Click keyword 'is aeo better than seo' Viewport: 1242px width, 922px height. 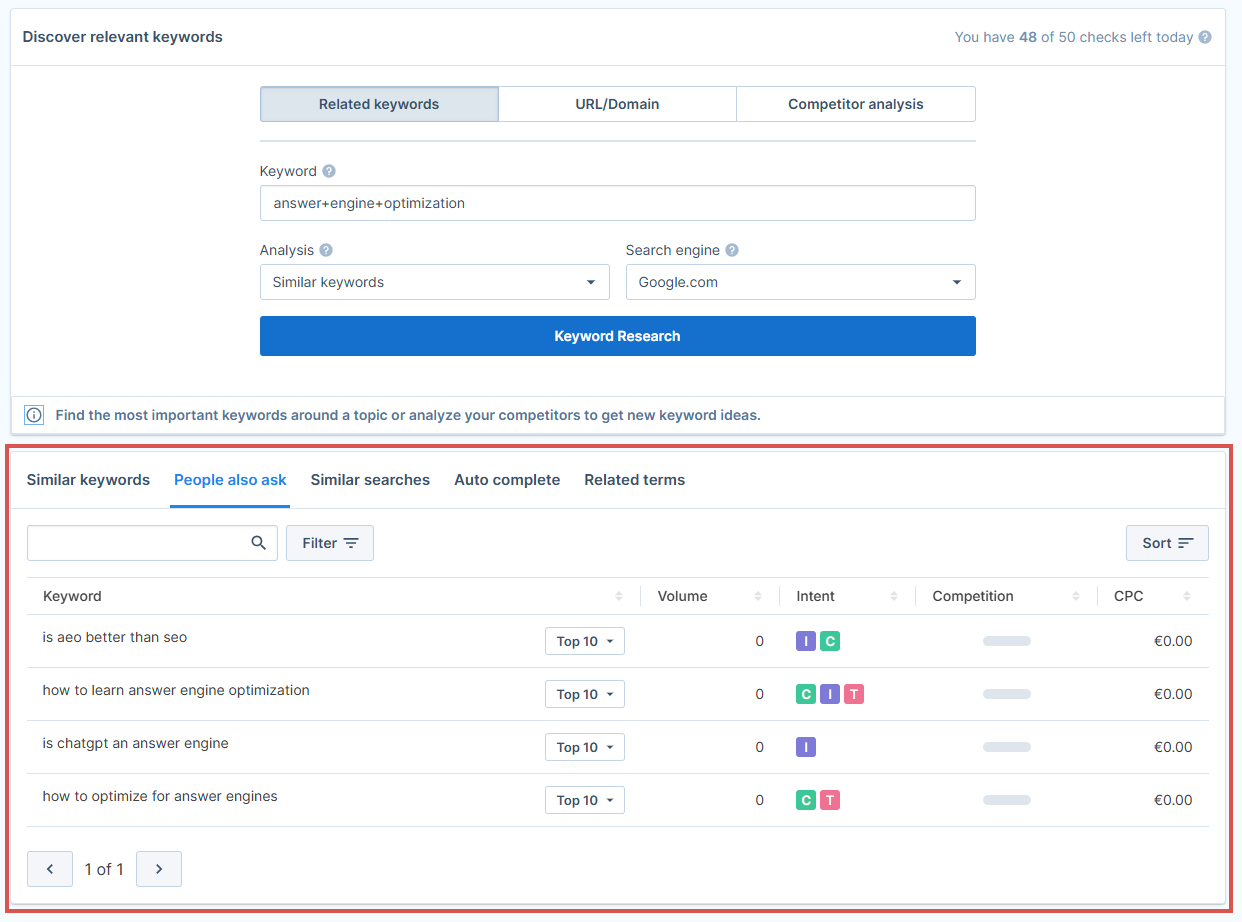115,637
